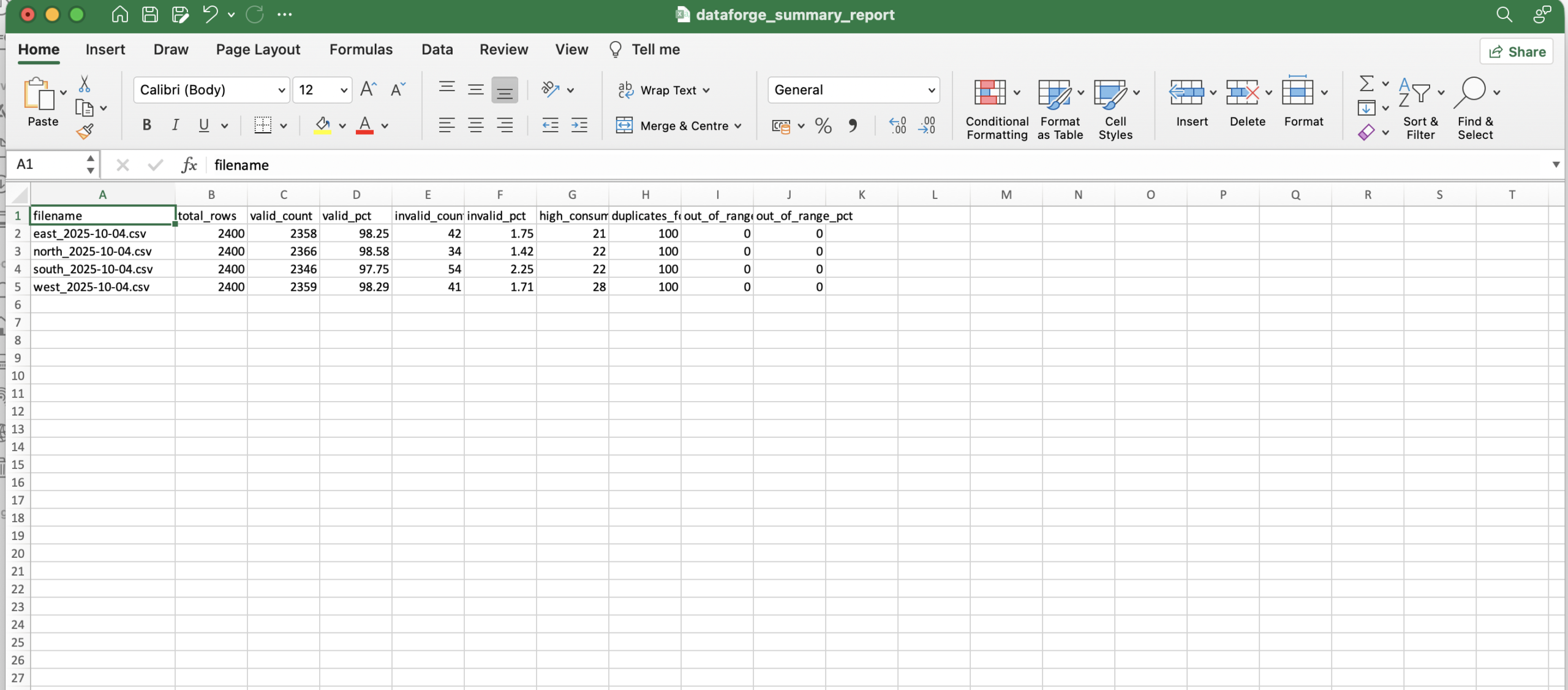Increase indent

click(x=579, y=126)
